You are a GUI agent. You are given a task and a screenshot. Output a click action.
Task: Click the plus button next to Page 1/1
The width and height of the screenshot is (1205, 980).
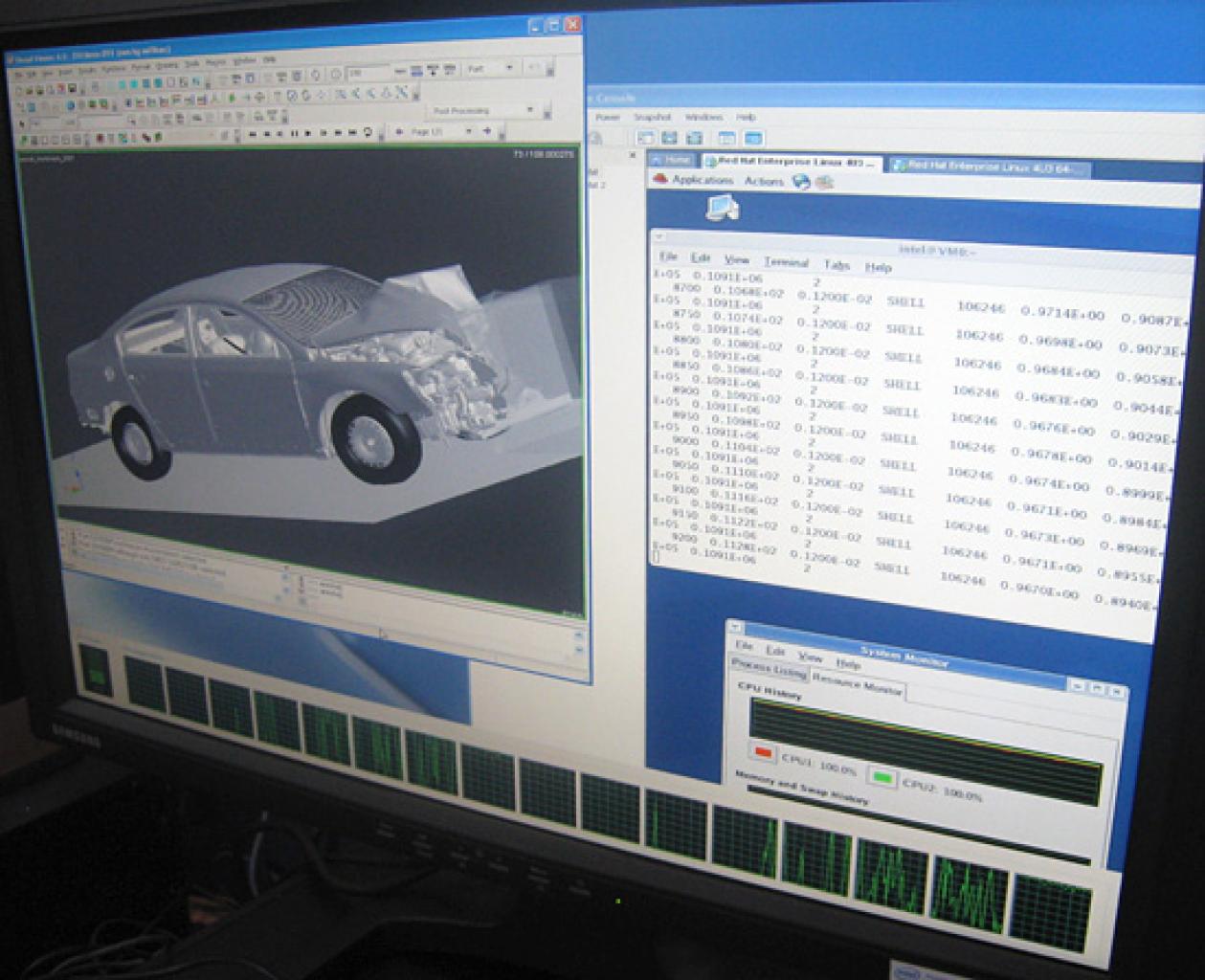pos(486,132)
